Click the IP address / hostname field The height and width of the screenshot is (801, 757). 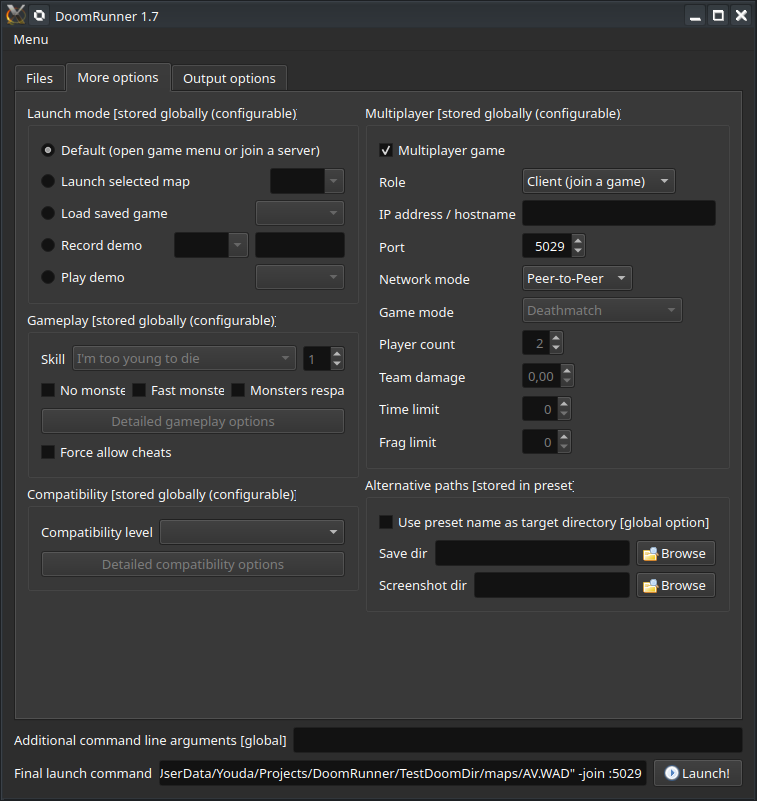point(618,213)
